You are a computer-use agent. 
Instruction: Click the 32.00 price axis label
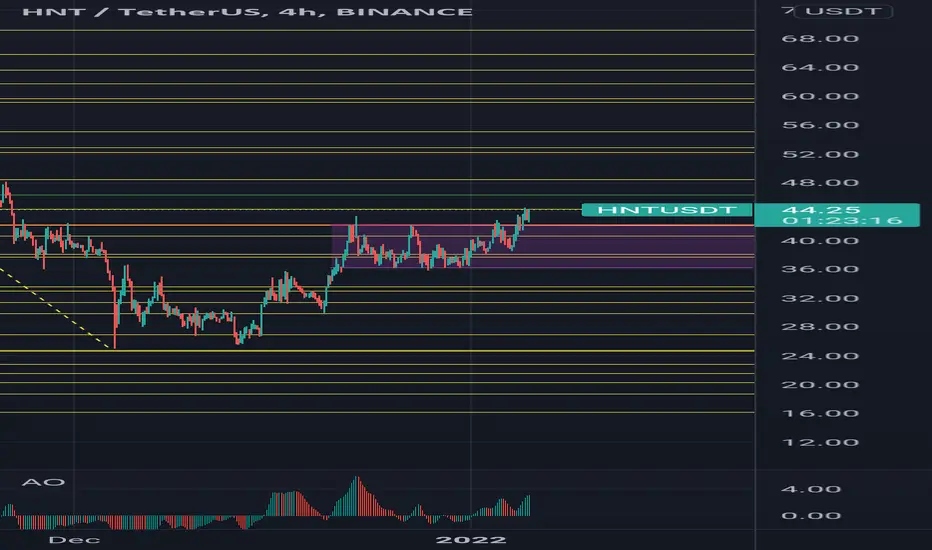coord(820,298)
